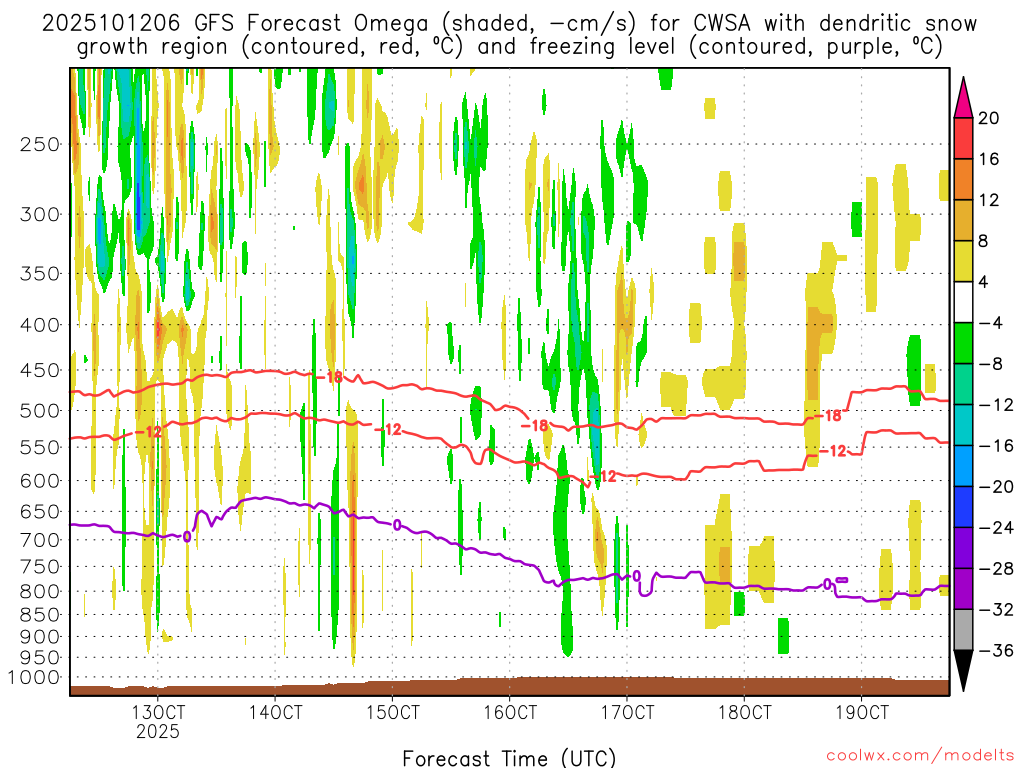The image size is (1024, 768).
Task: Click the coolwx.com/modelts link text
Action: 920,756
